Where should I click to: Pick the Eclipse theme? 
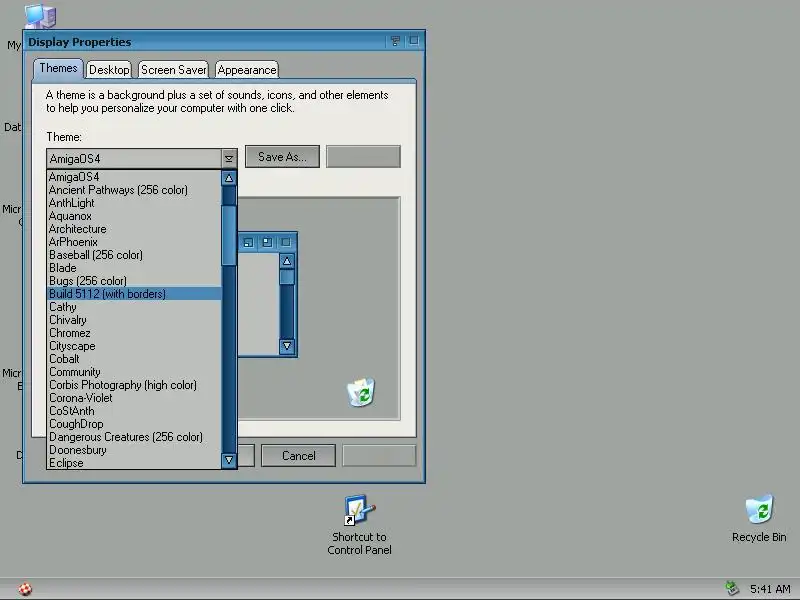134,463
